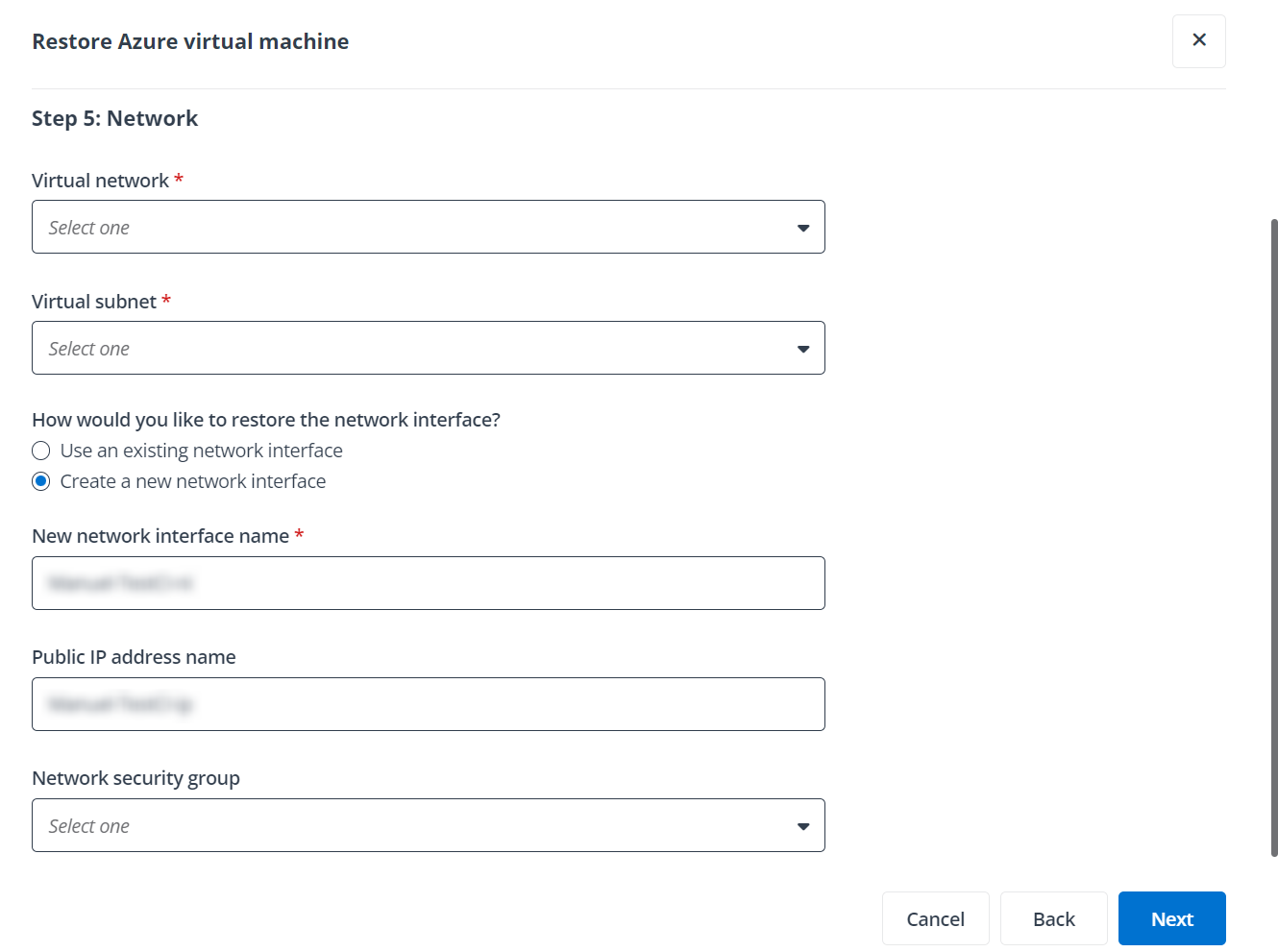
Task: Click the Back button
Action: click(1053, 918)
